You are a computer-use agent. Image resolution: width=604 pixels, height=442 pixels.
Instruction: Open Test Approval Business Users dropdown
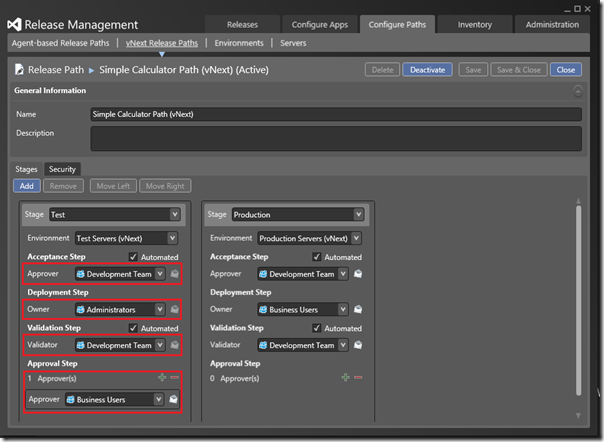158,399
